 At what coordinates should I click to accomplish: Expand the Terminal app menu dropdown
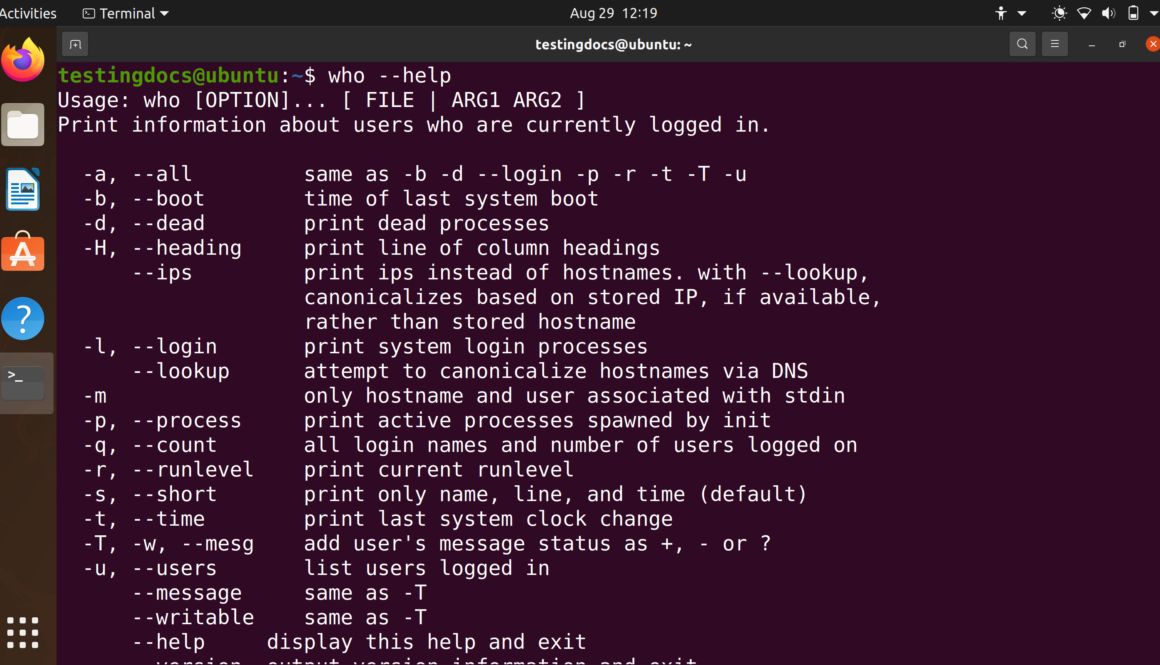(126, 13)
